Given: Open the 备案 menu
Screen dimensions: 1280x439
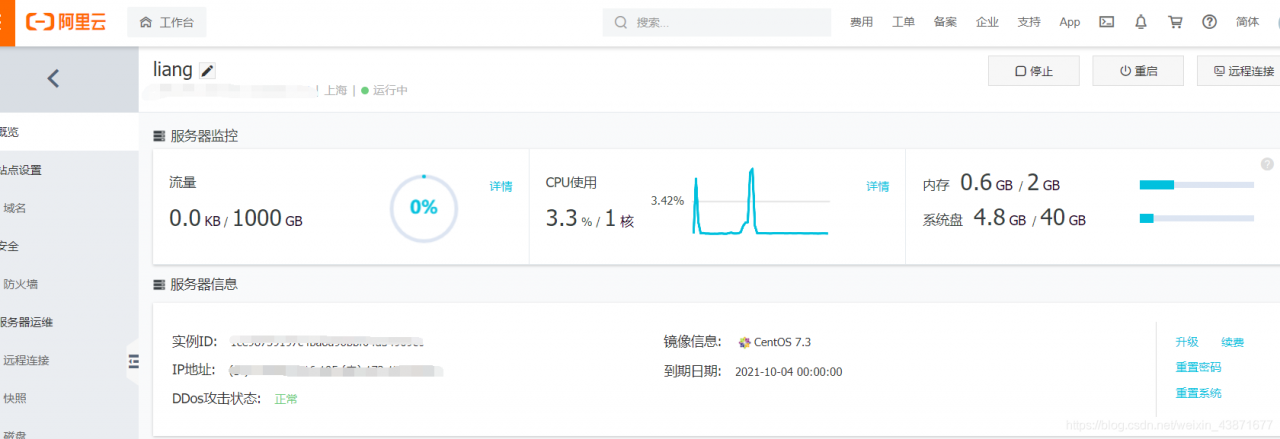Looking at the screenshot, I should [945, 22].
